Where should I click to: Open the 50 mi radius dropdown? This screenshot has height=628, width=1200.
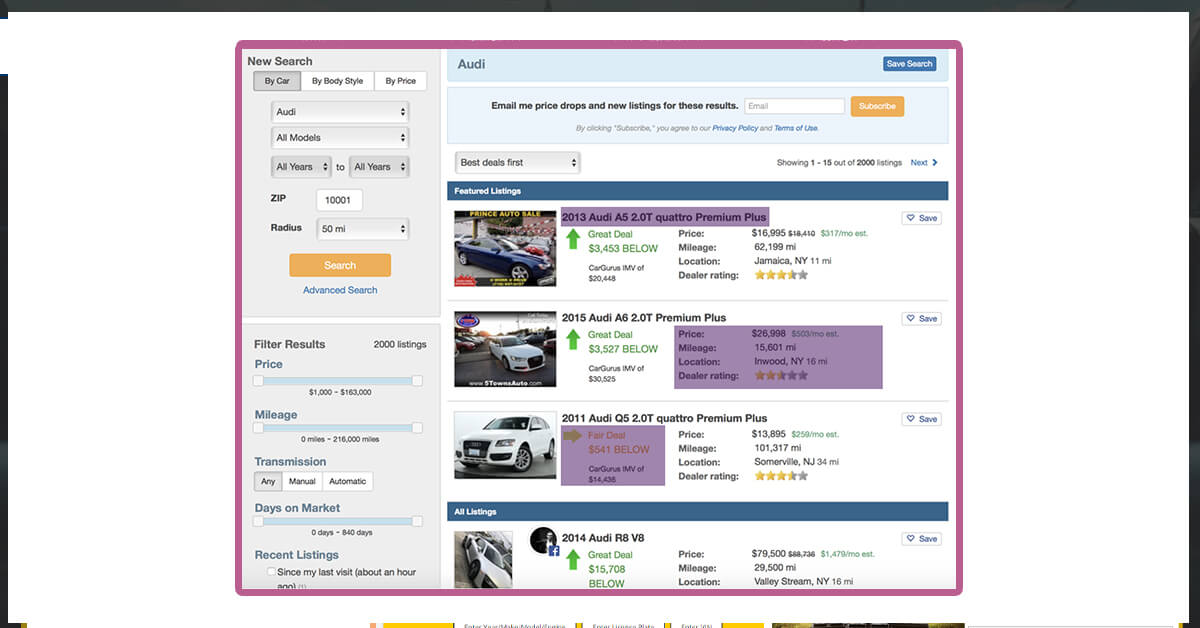pyautogui.click(x=363, y=229)
